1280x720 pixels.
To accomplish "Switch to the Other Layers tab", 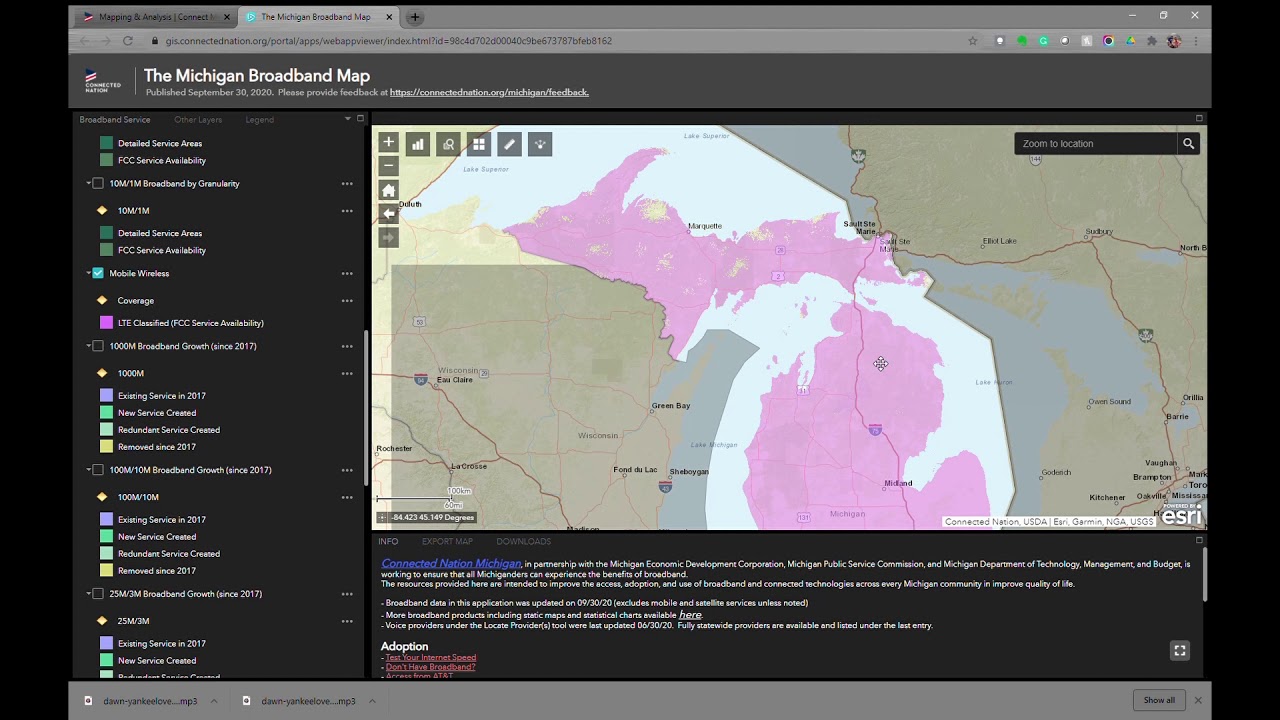I will click(x=198, y=120).
